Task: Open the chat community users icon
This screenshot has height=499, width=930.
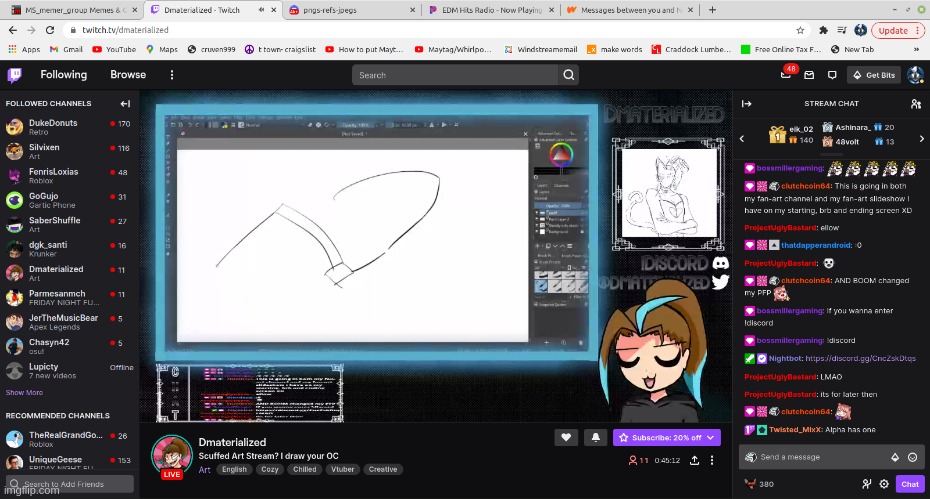Action: coord(916,104)
